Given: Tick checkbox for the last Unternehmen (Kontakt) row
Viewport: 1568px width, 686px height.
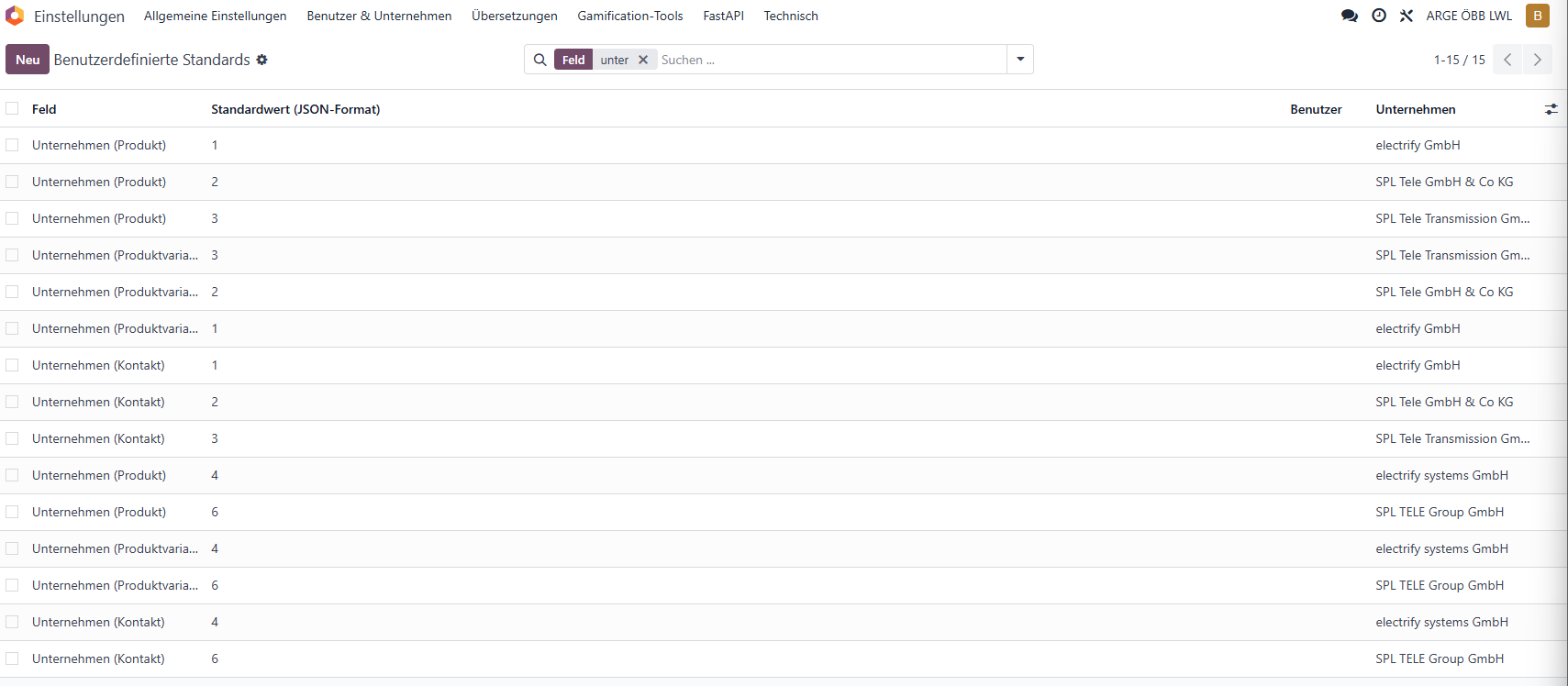Looking at the screenshot, I should click(12, 658).
